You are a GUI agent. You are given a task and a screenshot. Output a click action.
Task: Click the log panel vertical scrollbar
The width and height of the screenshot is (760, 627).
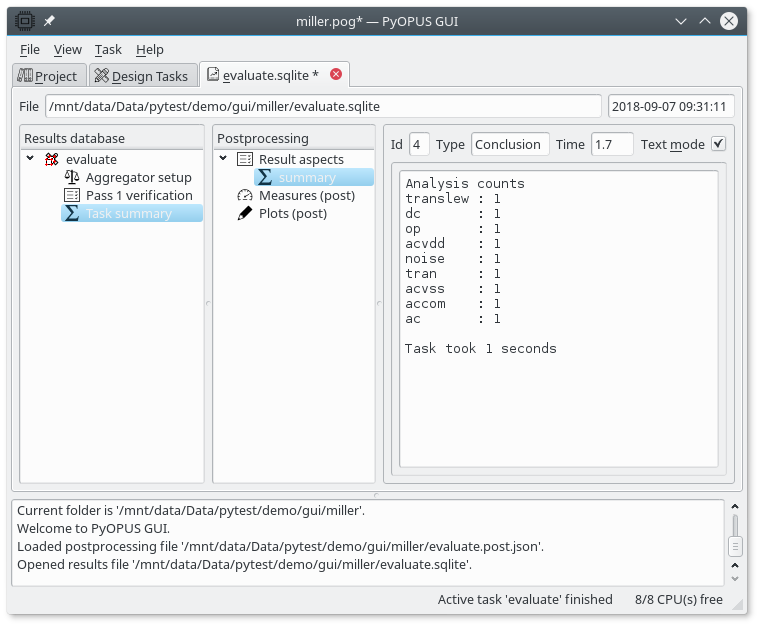[735, 545]
